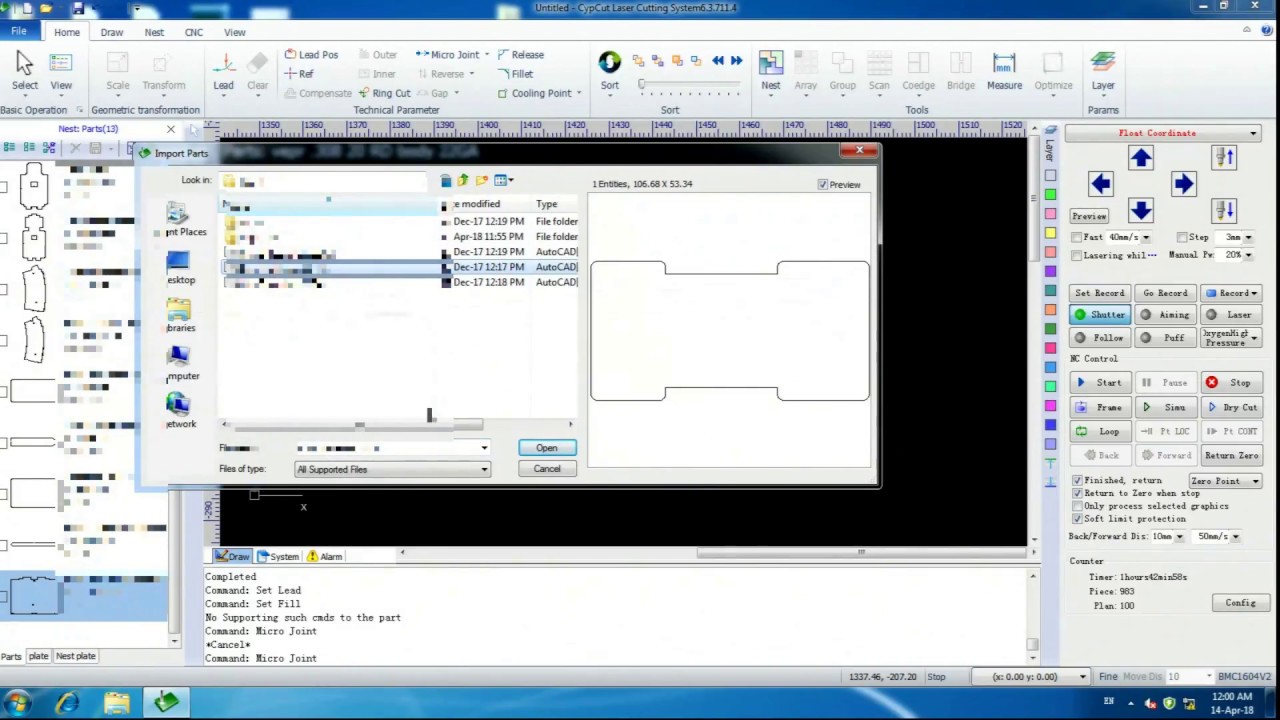Switch to the Nest ribbon tab

(154, 32)
